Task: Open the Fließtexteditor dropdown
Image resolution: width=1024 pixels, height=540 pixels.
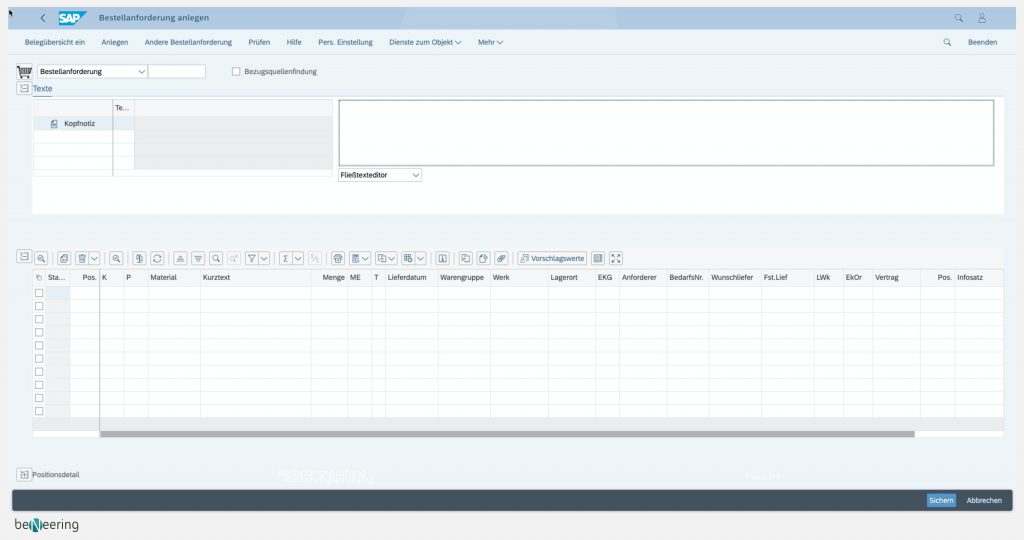Action: (415, 175)
